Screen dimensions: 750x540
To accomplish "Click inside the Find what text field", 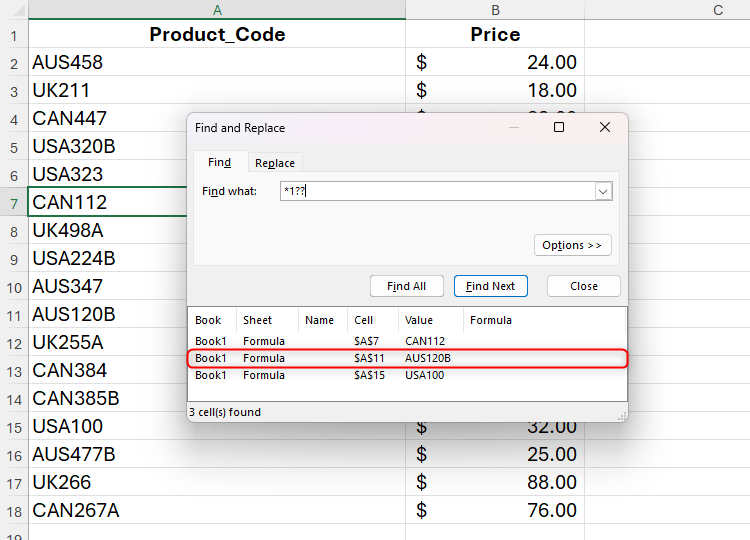I will pyautogui.click(x=435, y=191).
